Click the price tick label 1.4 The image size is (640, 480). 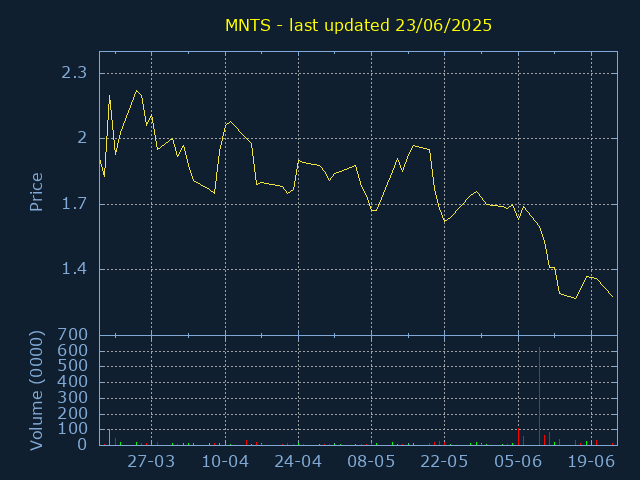click(74, 269)
